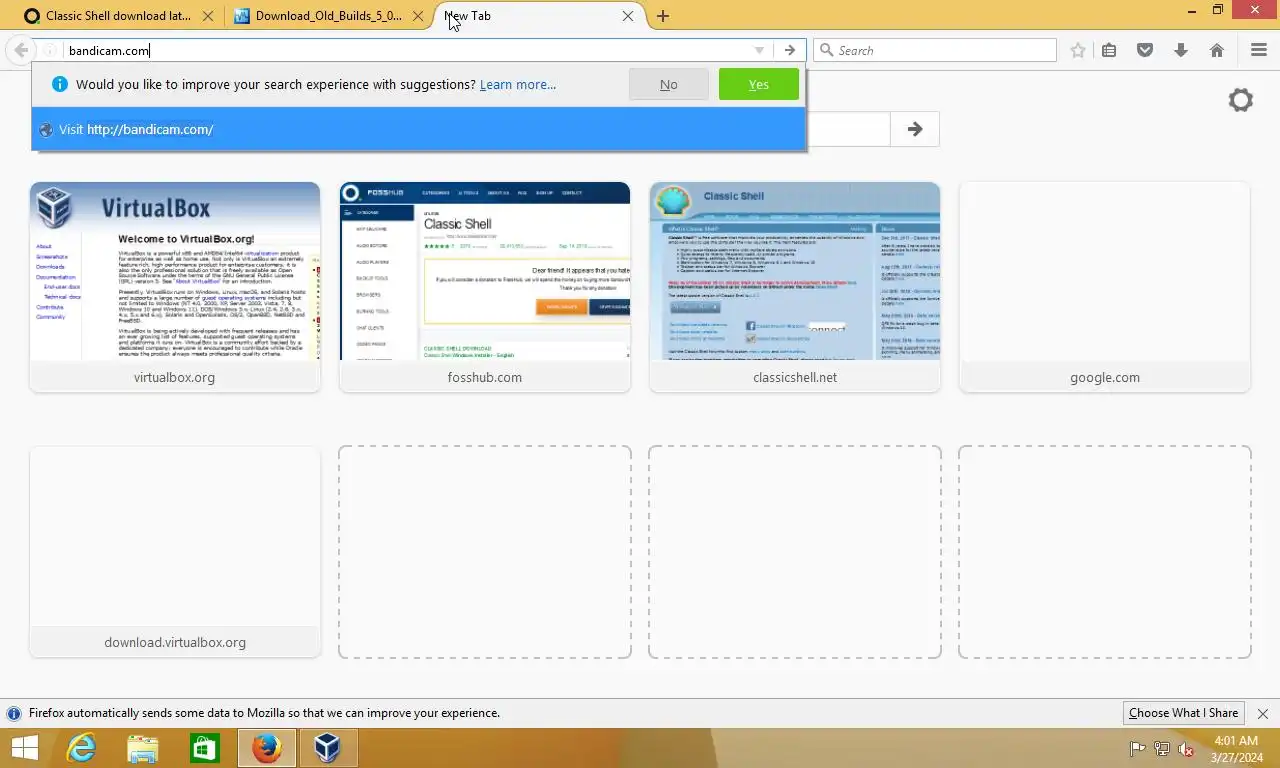Screen dimensions: 1280x768
Task: Close the New Tab tab
Action: 628,16
